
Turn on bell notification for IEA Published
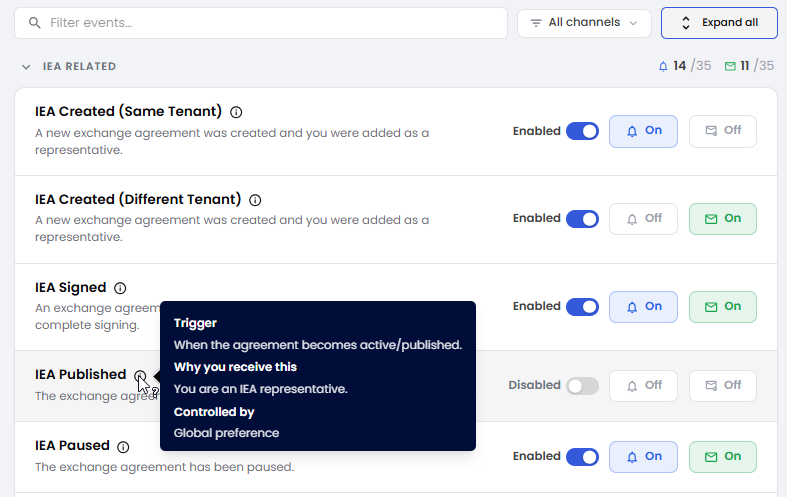click(x=643, y=386)
